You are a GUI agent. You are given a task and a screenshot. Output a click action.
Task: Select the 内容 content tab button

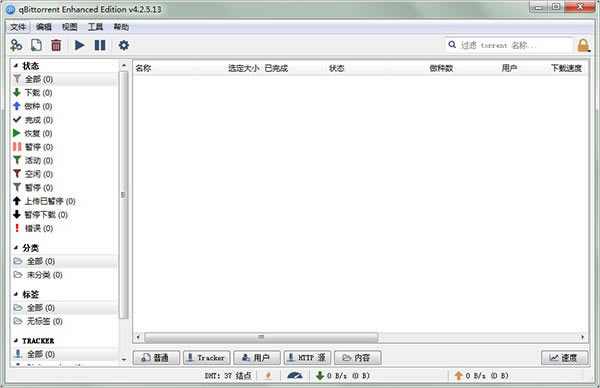point(357,358)
